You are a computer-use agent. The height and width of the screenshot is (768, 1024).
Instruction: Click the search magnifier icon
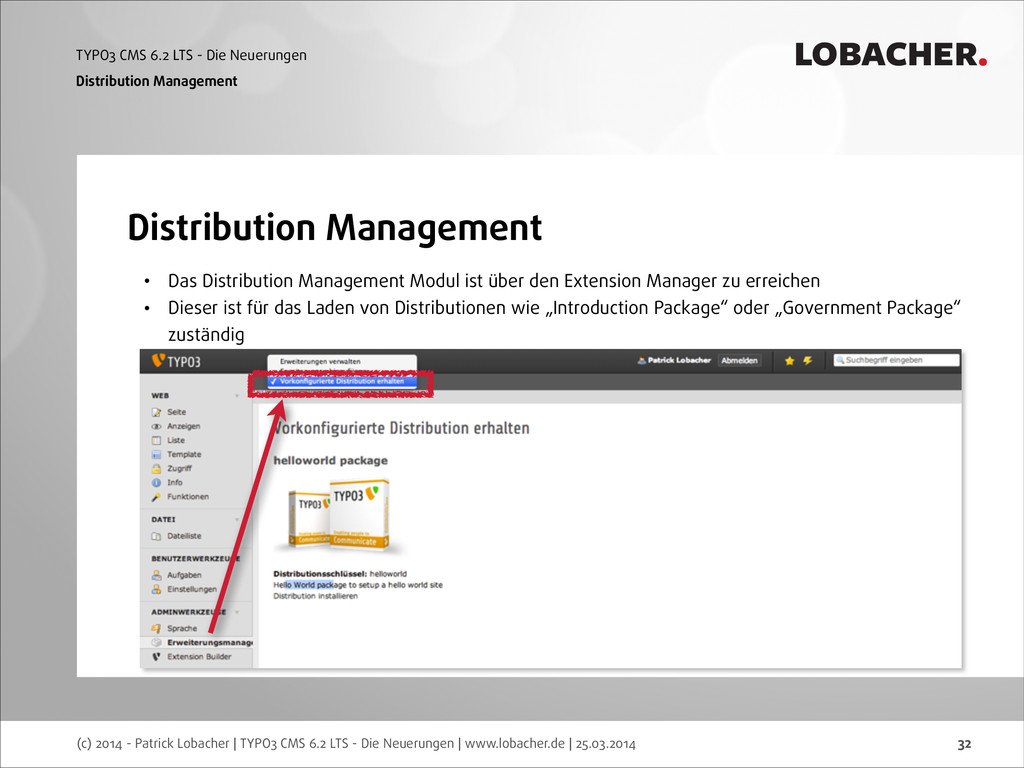[x=840, y=360]
